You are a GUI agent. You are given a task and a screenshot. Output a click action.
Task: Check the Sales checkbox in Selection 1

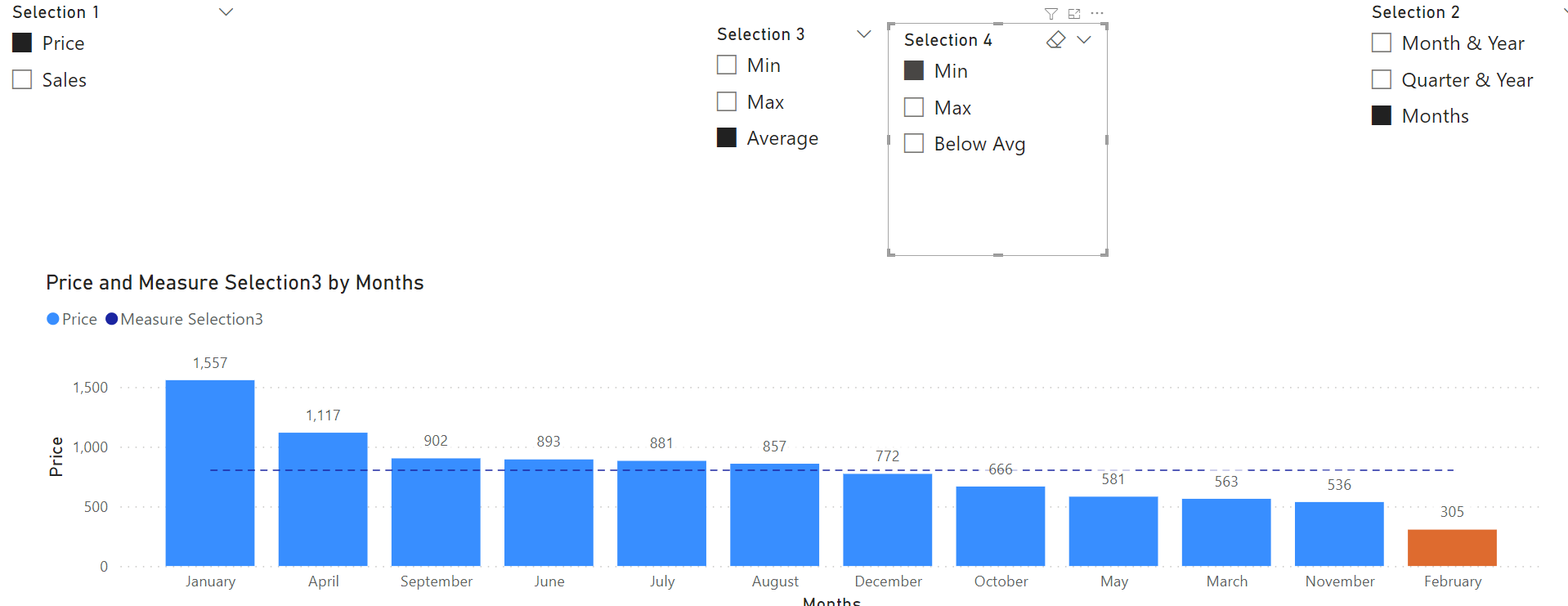[22, 79]
